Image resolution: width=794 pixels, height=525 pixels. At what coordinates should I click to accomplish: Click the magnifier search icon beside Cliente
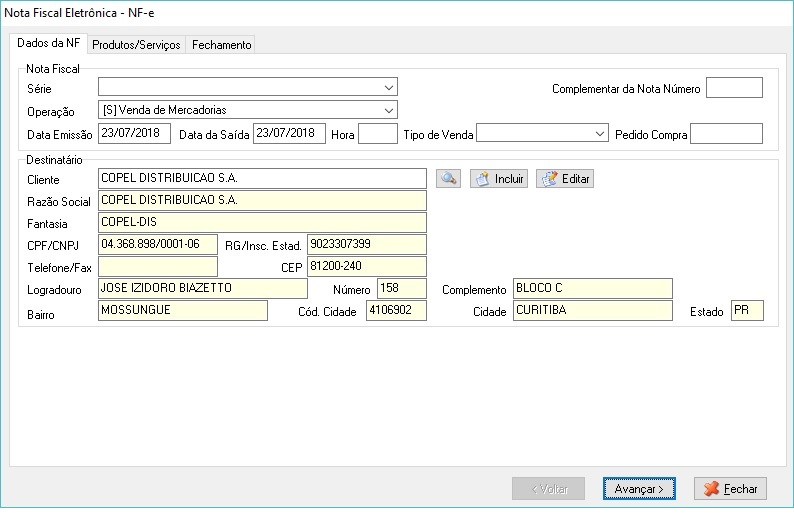click(448, 179)
